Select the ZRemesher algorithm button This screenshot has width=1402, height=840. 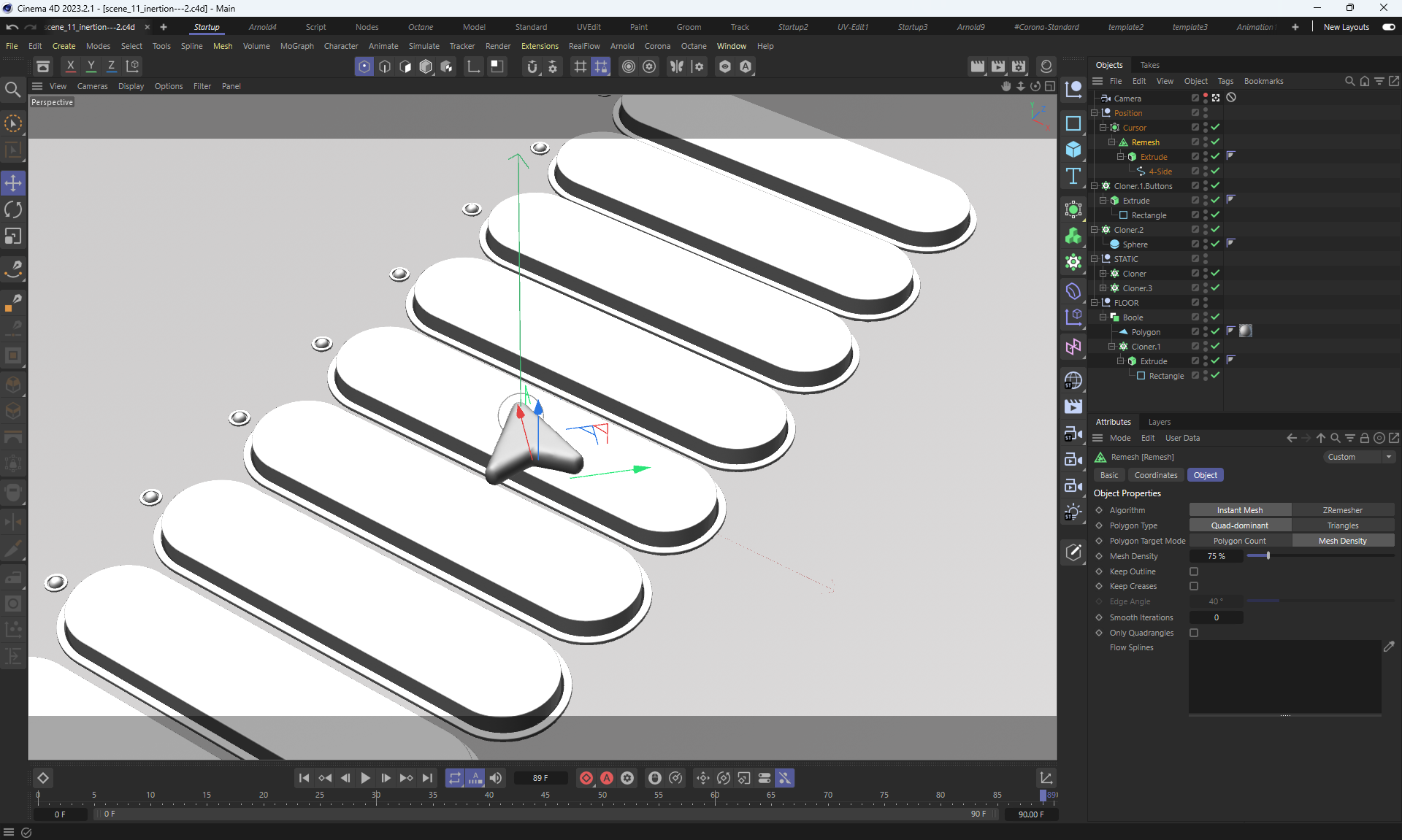[1342, 510]
